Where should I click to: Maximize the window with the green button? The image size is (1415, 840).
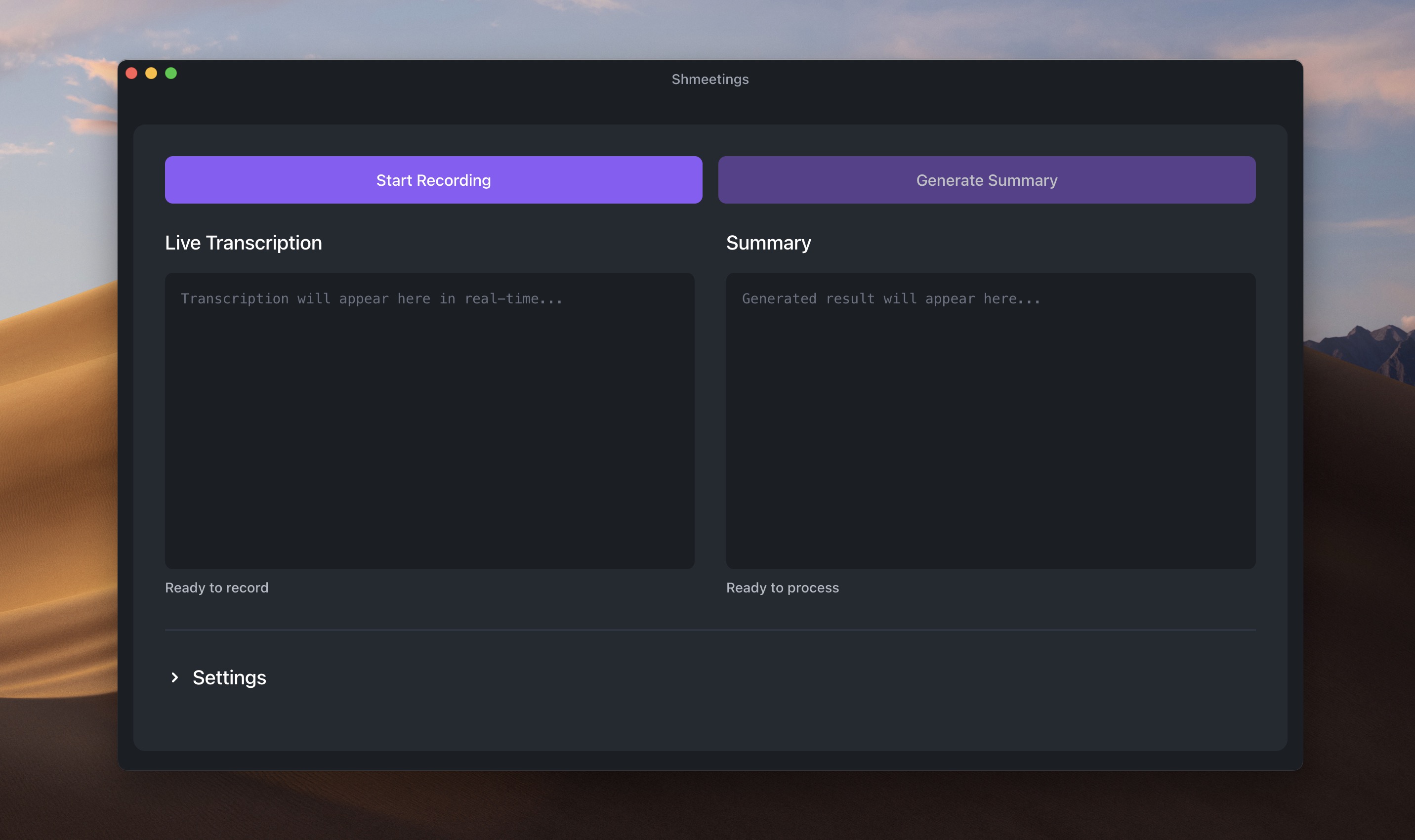(x=171, y=73)
